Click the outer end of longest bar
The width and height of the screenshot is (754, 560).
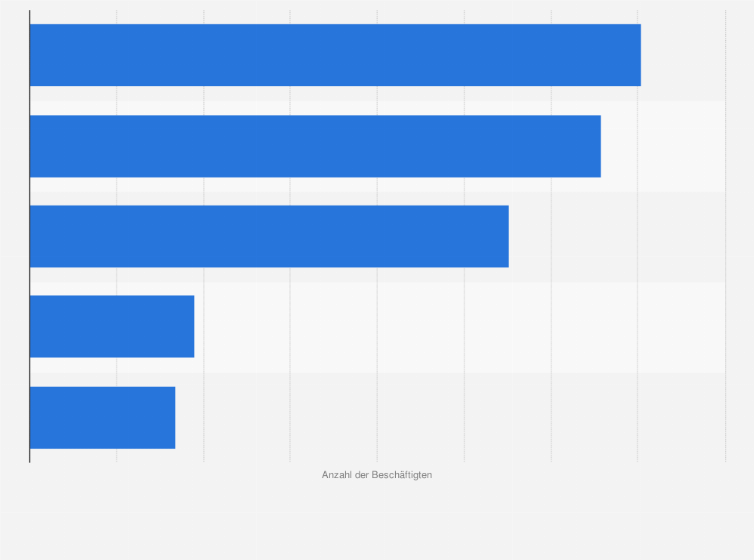click(x=639, y=55)
